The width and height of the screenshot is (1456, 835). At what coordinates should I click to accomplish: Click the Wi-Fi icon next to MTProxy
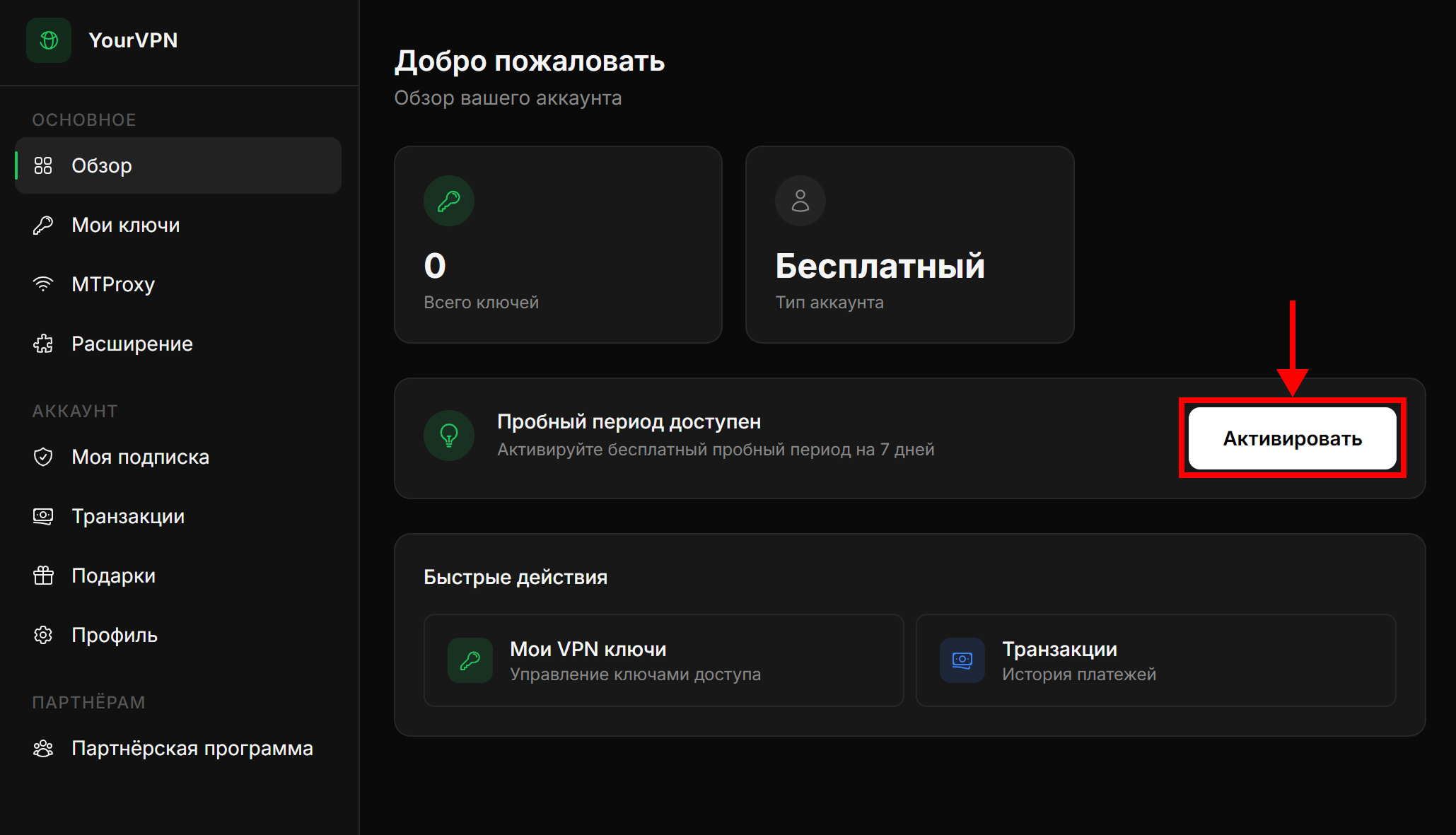coord(43,284)
